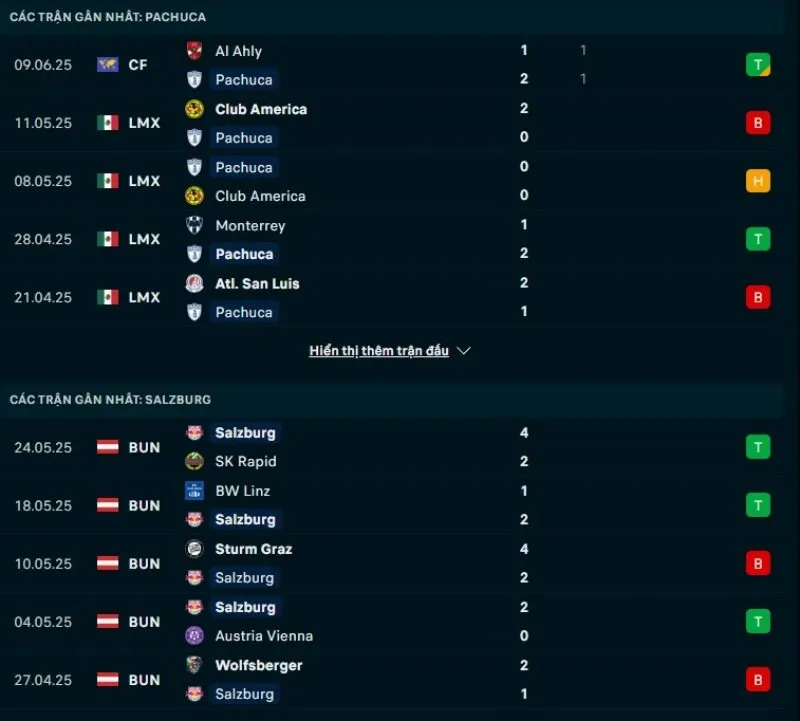Screen dimensions: 800x721
Task: Click the Club America eagle crest
Action: tap(196, 109)
